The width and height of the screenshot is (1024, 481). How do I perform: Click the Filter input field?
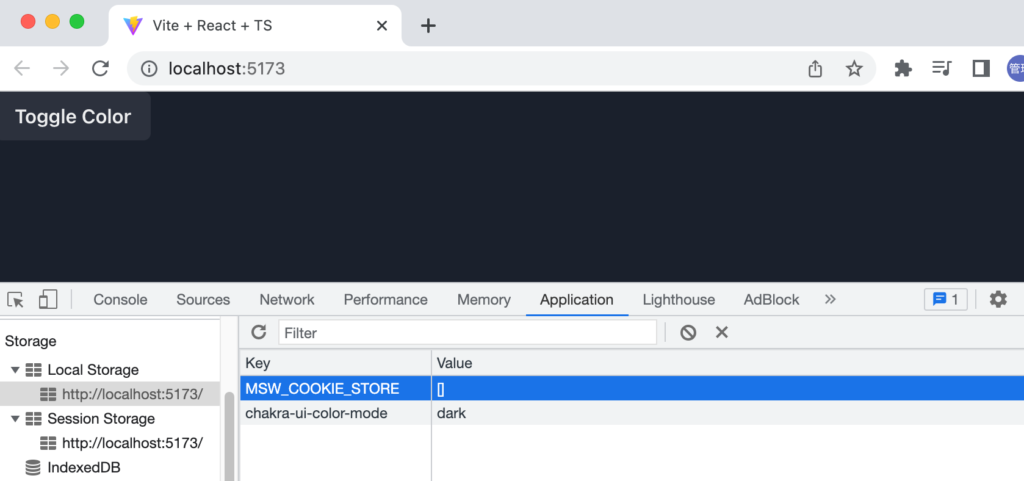coord(467,332)
